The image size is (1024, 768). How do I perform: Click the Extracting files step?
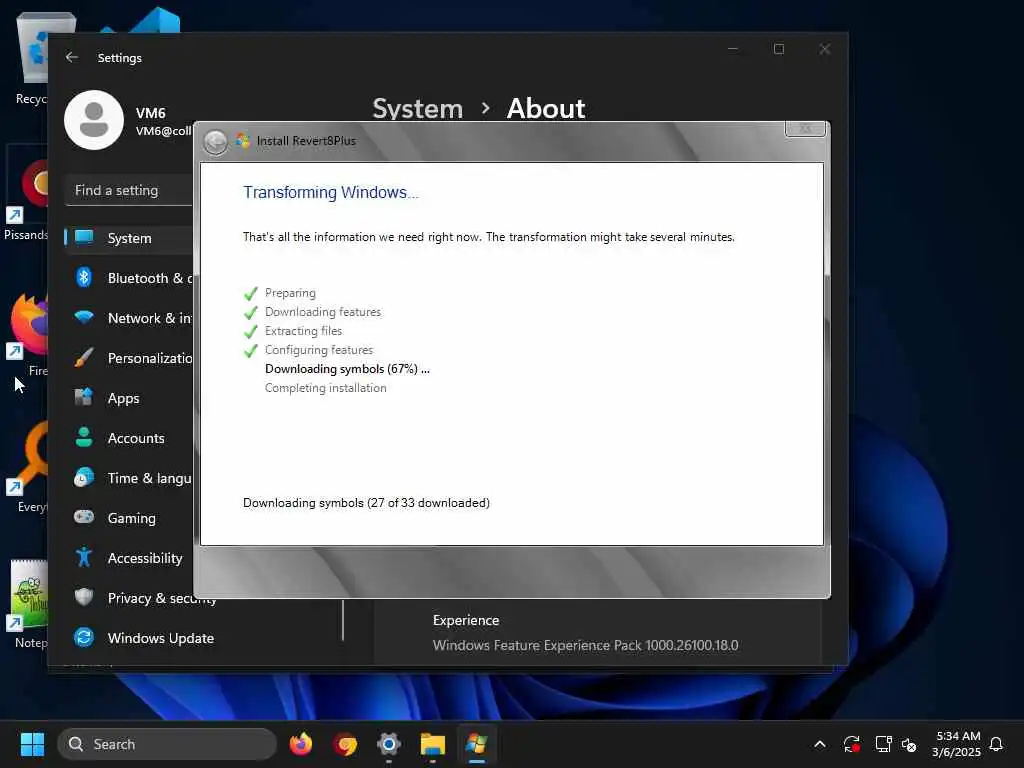303,331
